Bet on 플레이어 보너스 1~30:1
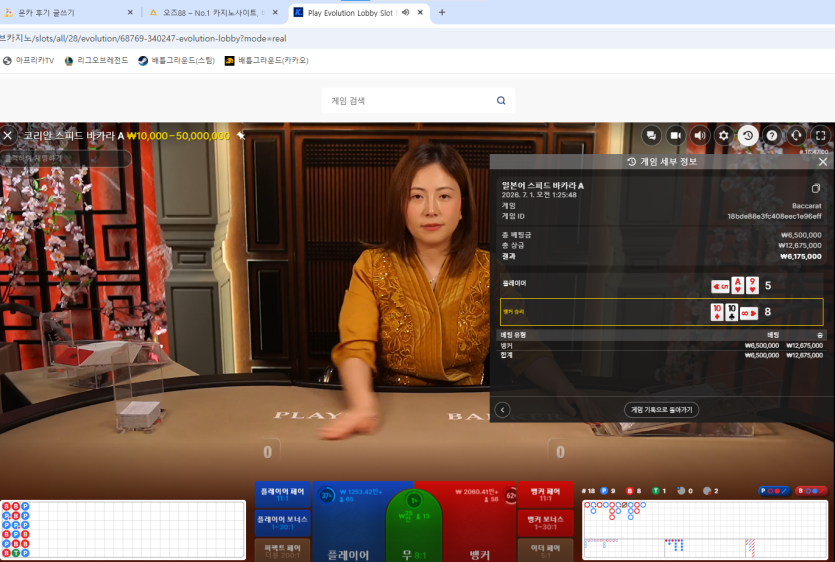835x562 pixels. [282, 523]
